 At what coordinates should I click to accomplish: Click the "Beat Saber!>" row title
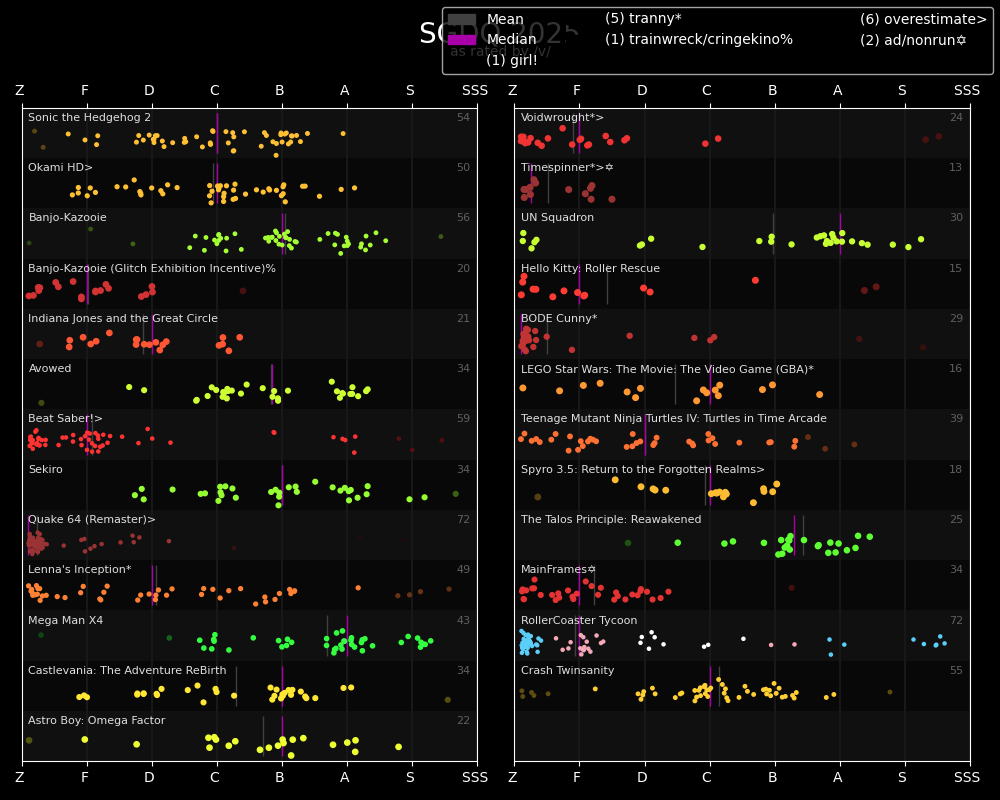(65, 419)
